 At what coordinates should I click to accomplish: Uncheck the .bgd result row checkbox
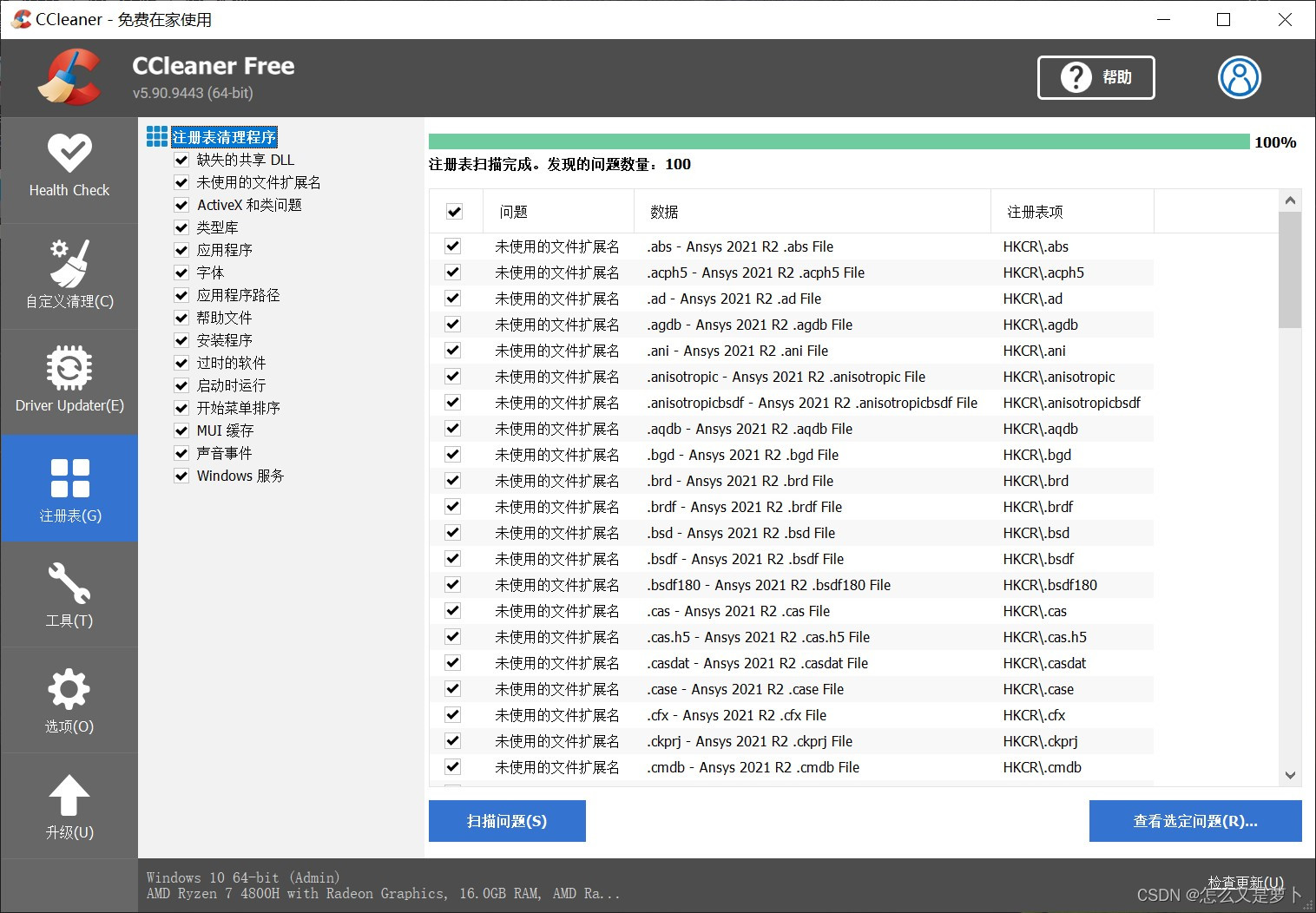click(452, 455)
